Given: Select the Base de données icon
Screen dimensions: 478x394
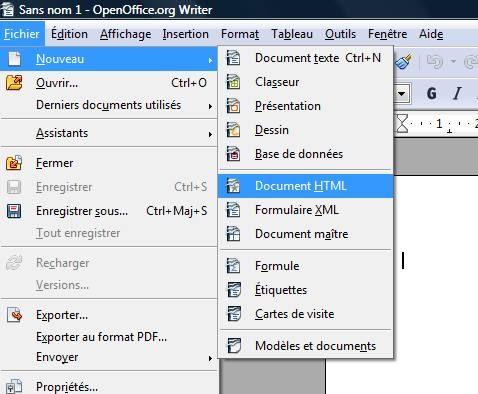Looking at the screenshot, I should (x=233, y=154).
